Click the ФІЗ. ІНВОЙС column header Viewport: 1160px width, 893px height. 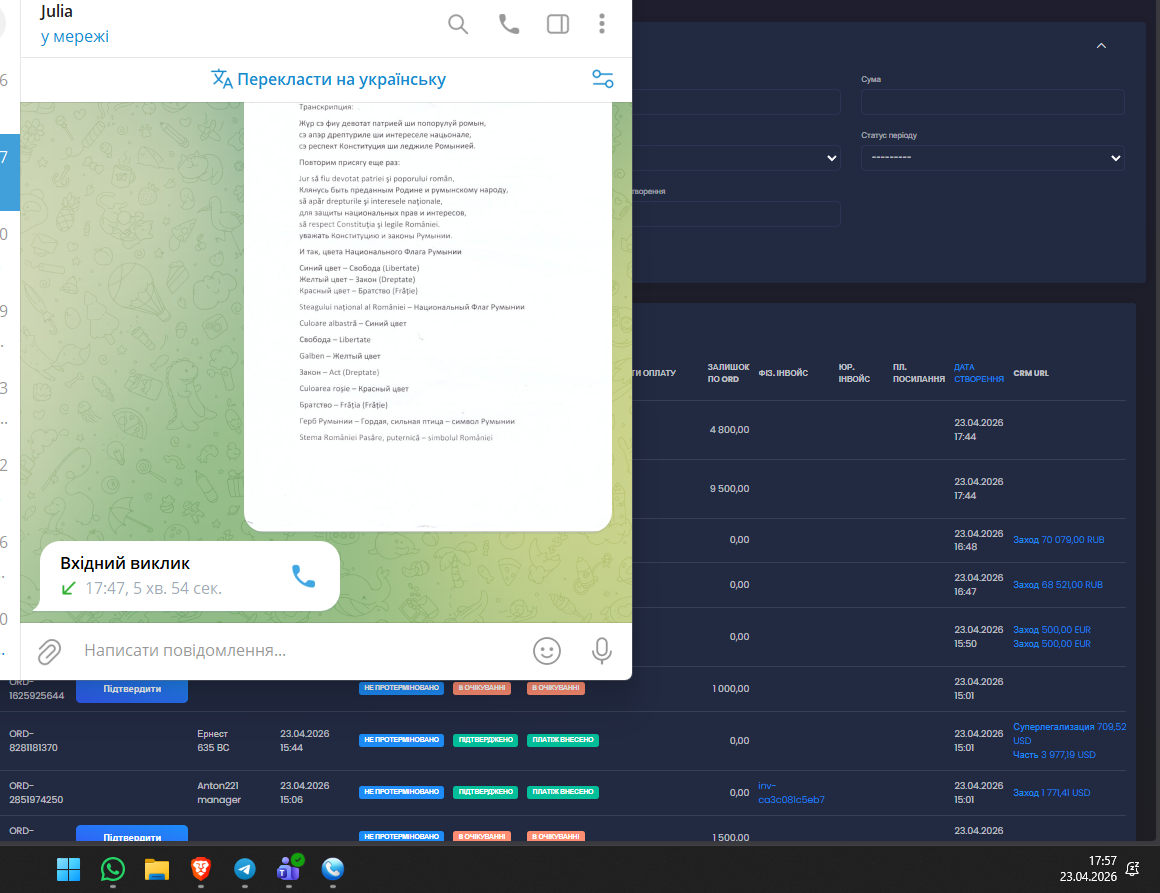783,373
